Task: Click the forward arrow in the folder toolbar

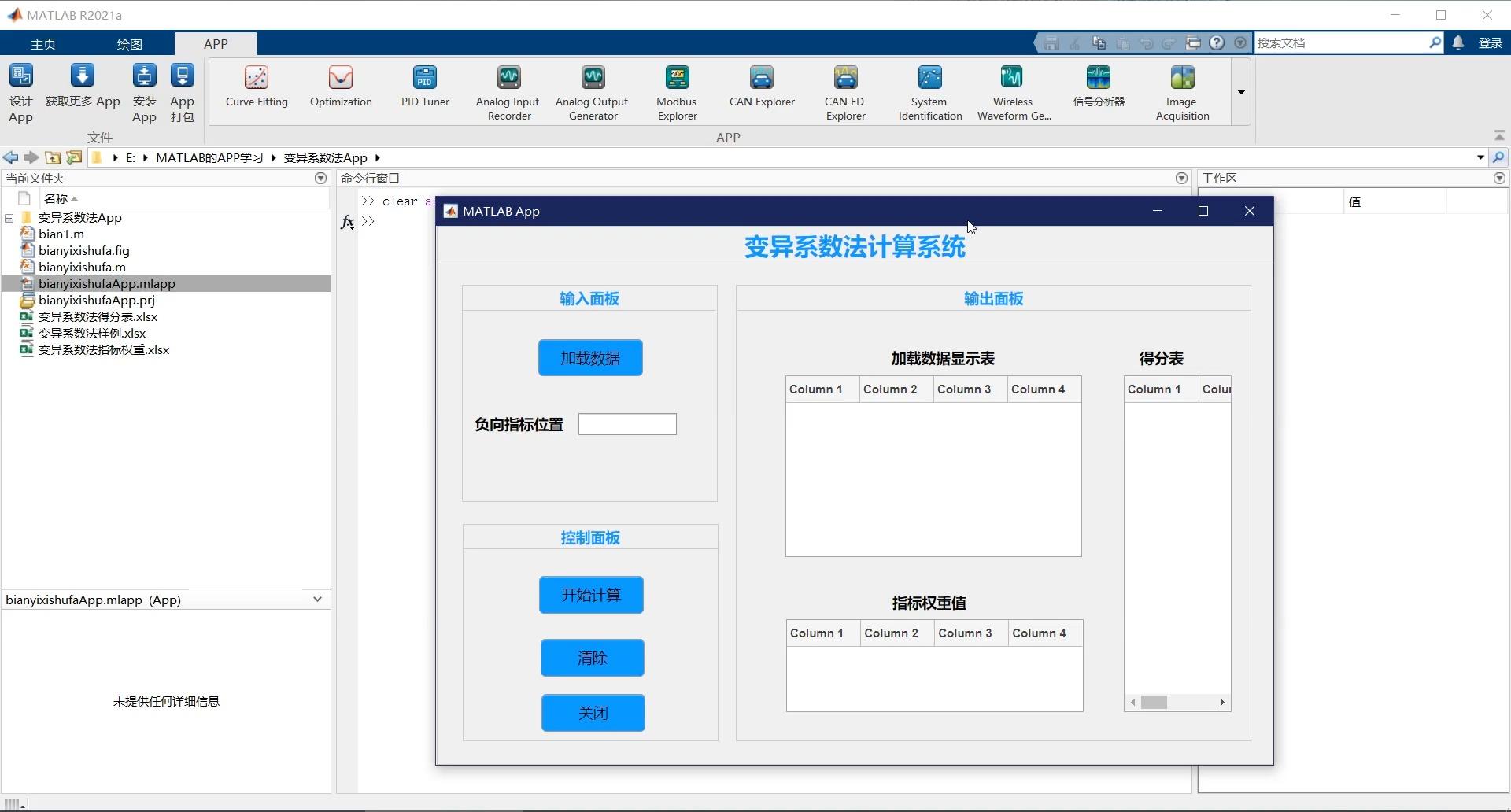Action: click(x=31, y=157)
